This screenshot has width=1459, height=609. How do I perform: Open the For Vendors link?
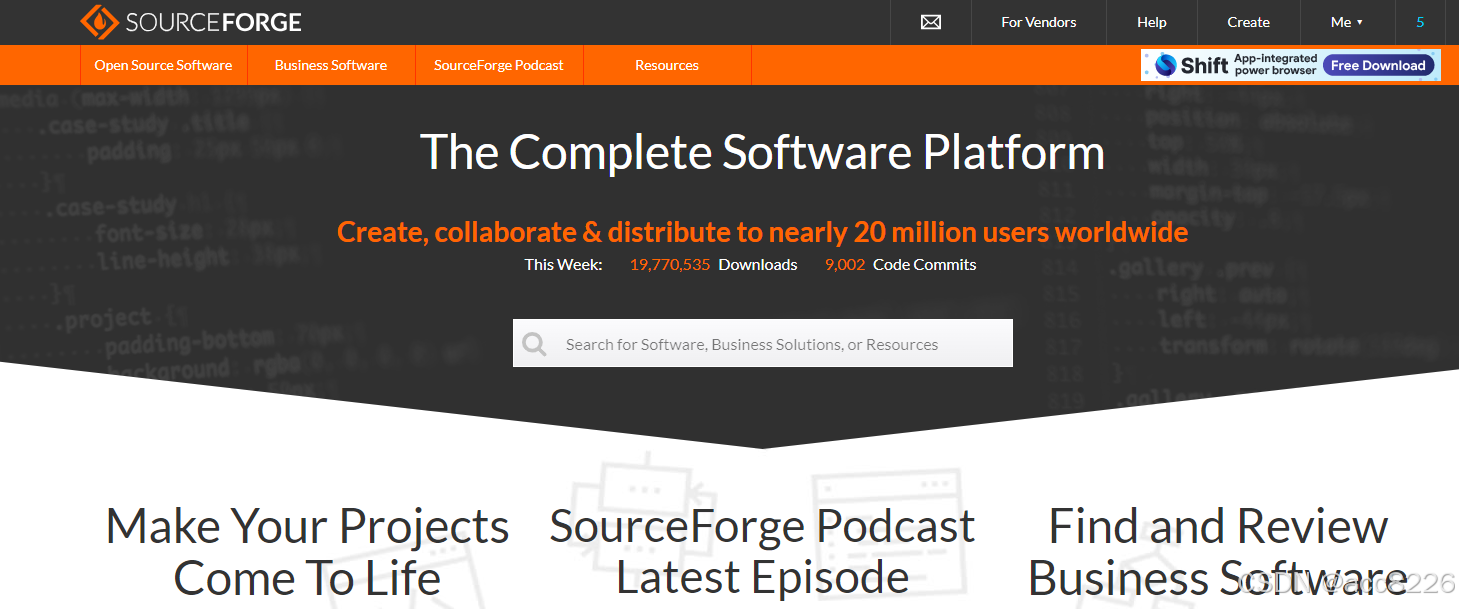(x=1039, y=22)
